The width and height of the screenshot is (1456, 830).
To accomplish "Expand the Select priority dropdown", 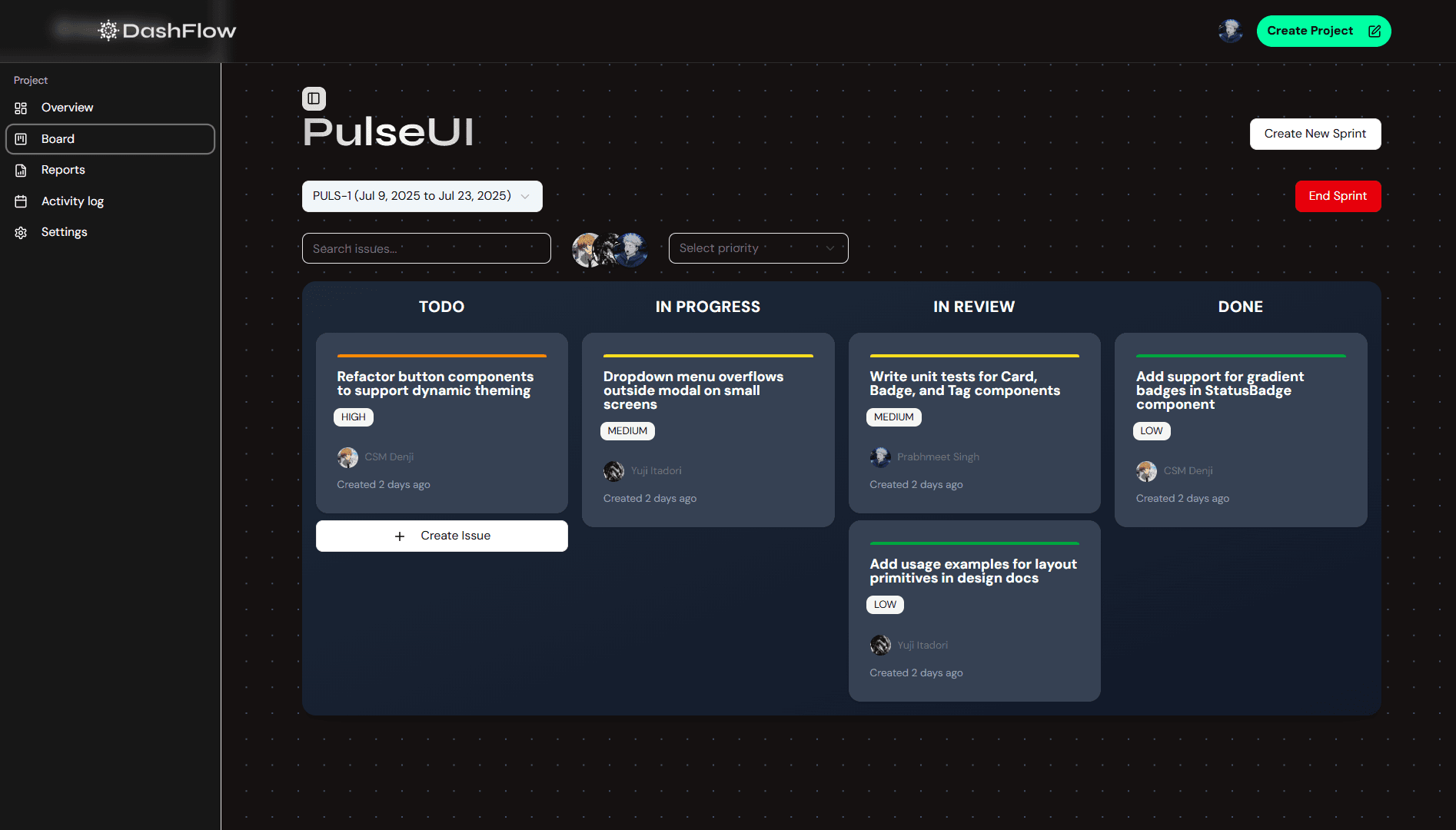I will click(x=758, y=247).
